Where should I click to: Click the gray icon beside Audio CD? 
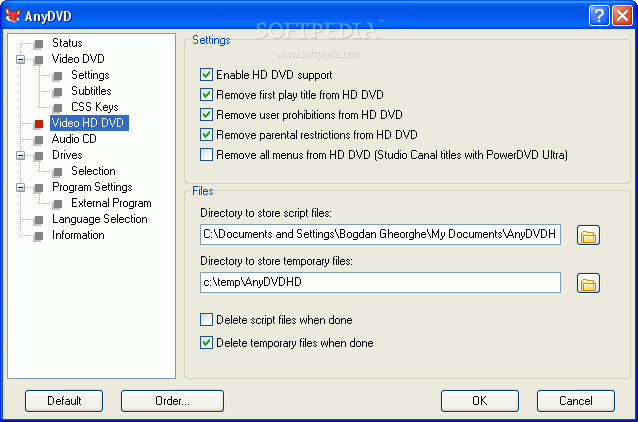(39, 140)
